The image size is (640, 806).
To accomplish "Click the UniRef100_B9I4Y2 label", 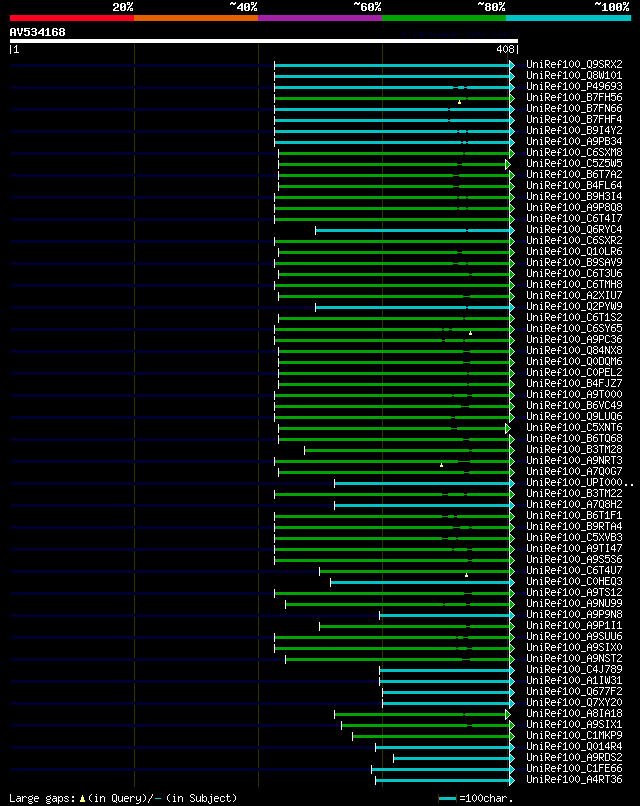I will 574,131.
